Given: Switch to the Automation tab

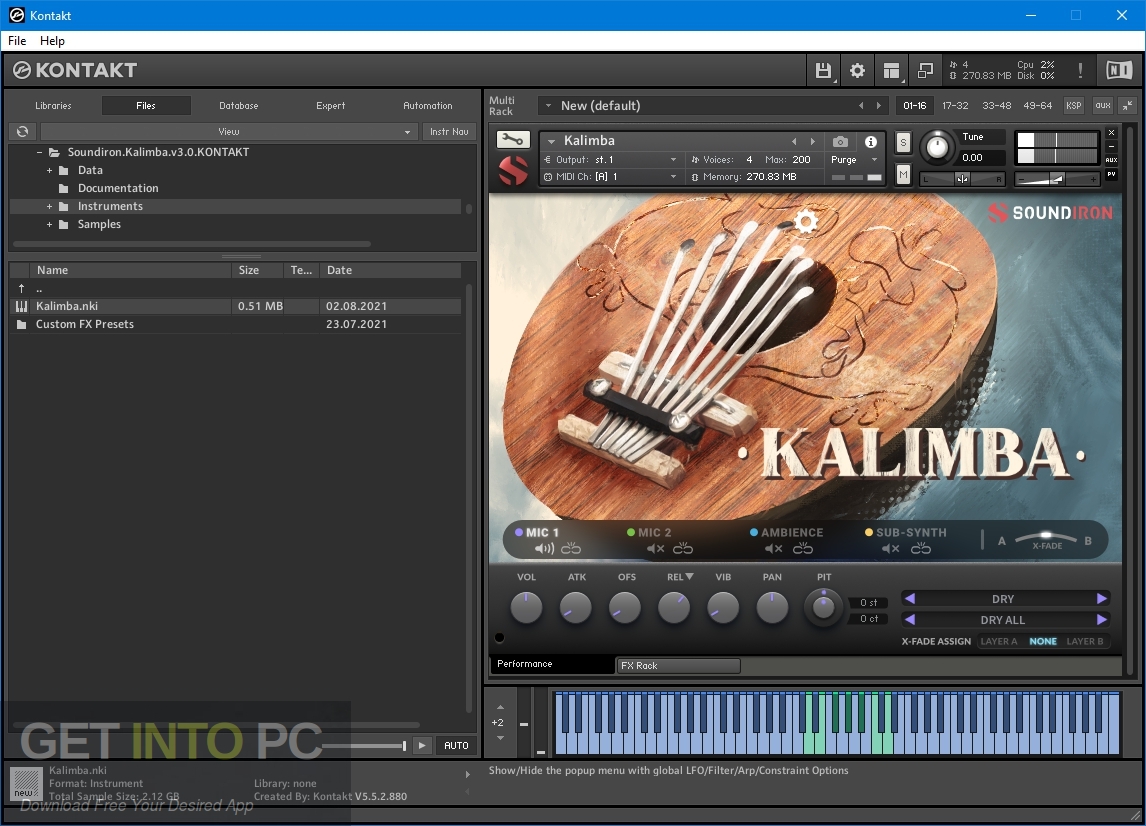Looking at the screenshot, I should [x=428, y=106].
